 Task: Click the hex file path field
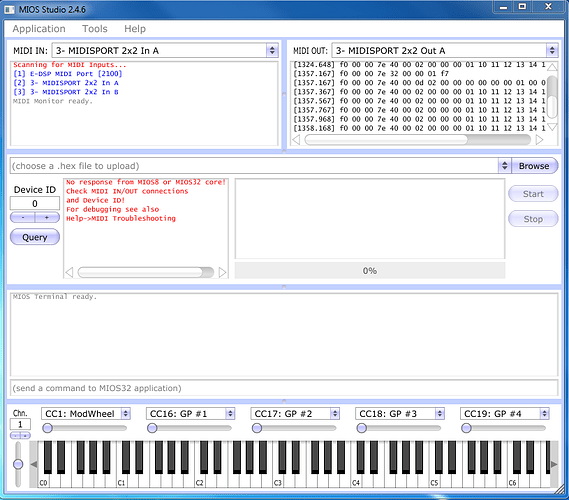254,166
